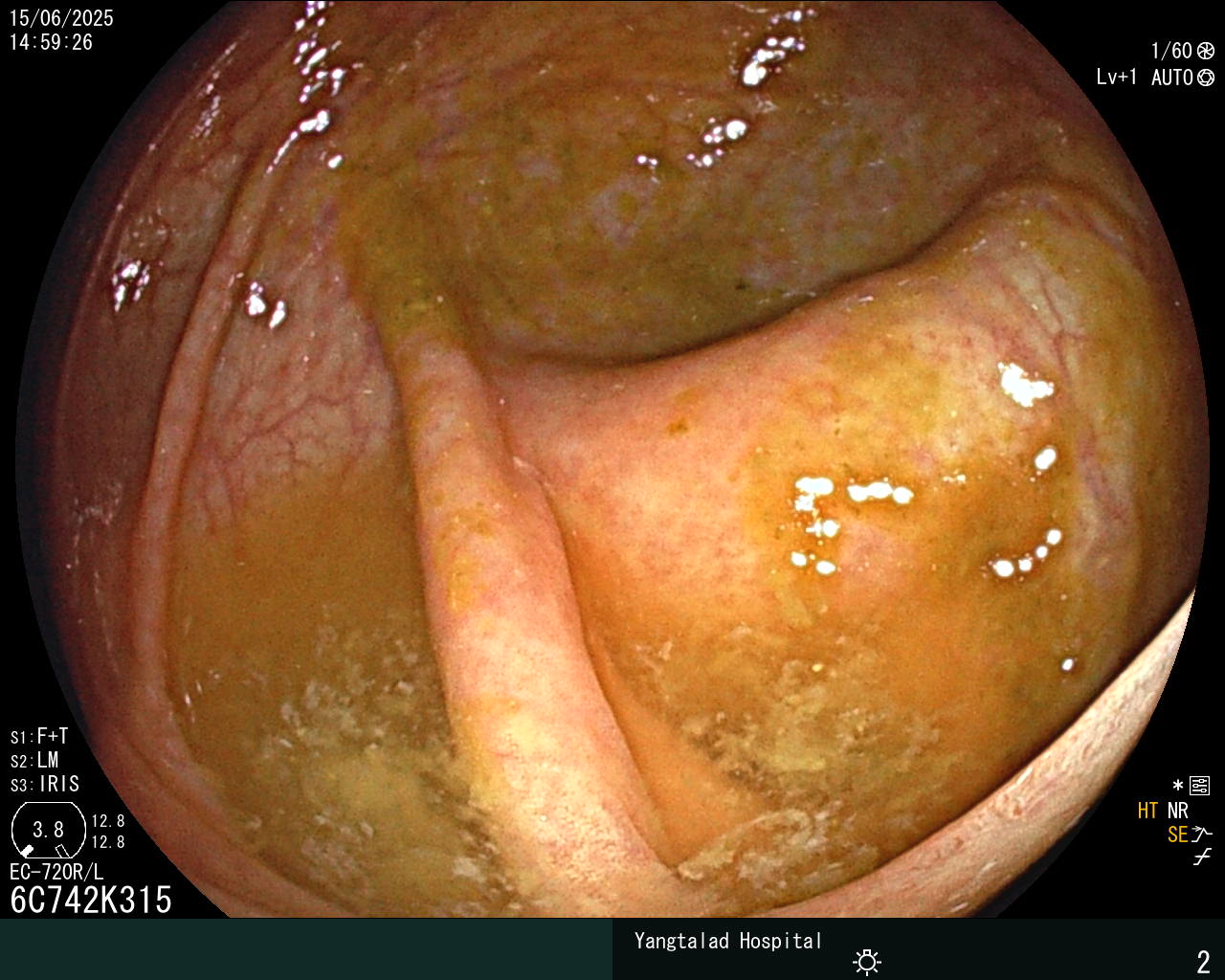This screenshot has width=1225, height=980.
Task: Select the Lv+1 brightness level text
Action: click(1117, 78)
